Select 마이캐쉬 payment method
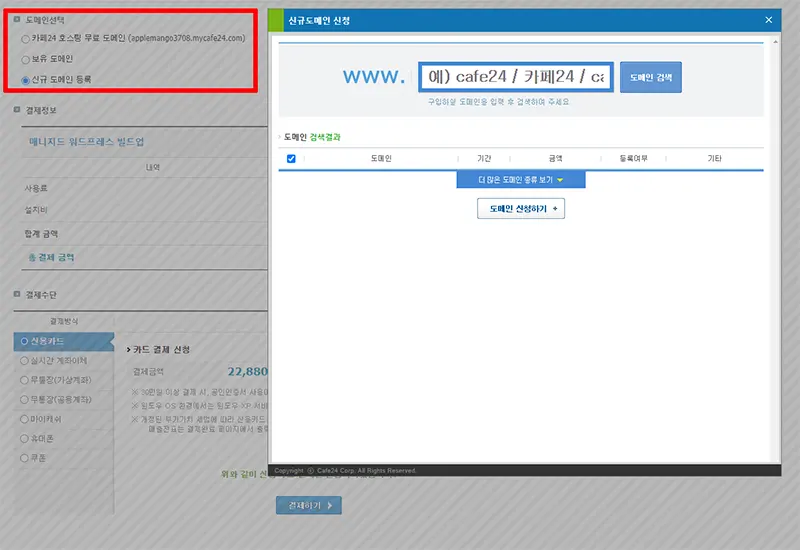Screen dimensions: 800x550 click(x=24, y=419)
